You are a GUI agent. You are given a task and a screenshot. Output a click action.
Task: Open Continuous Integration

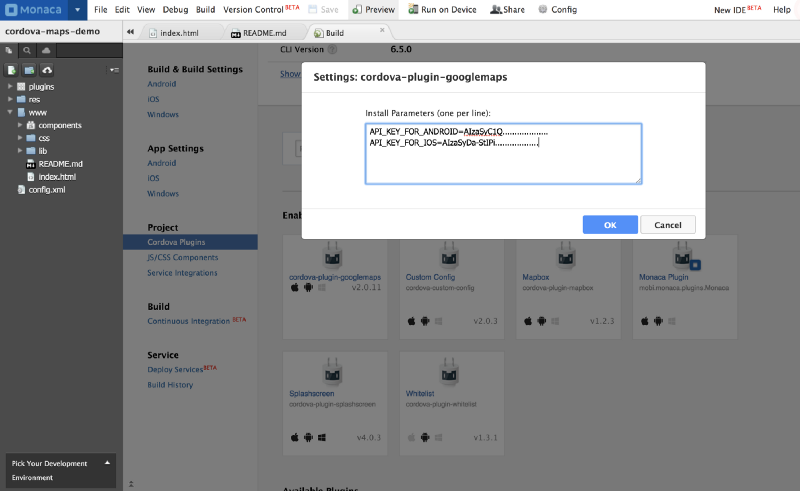click(x=188, y=321)
